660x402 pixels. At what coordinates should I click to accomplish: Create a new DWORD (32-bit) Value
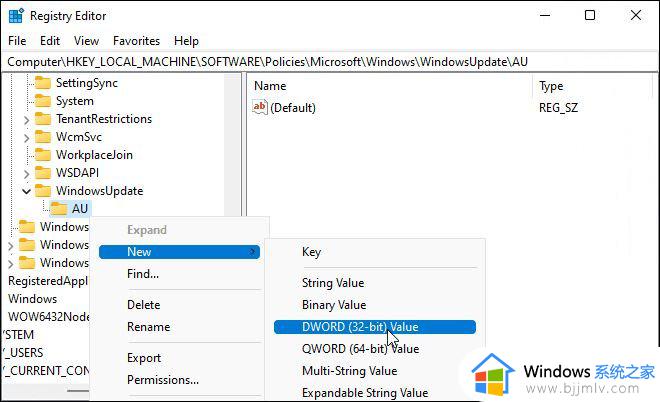[375, 327]
